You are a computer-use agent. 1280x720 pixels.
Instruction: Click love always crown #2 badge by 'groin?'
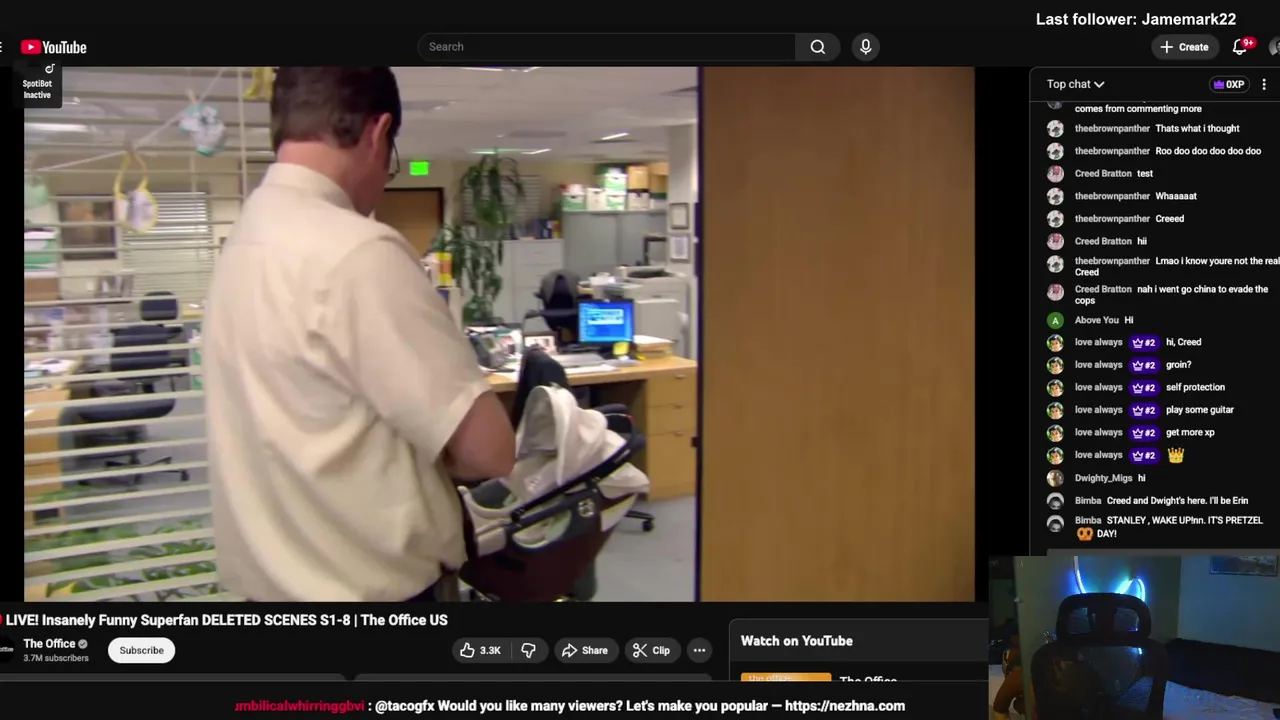[1143, 365]
